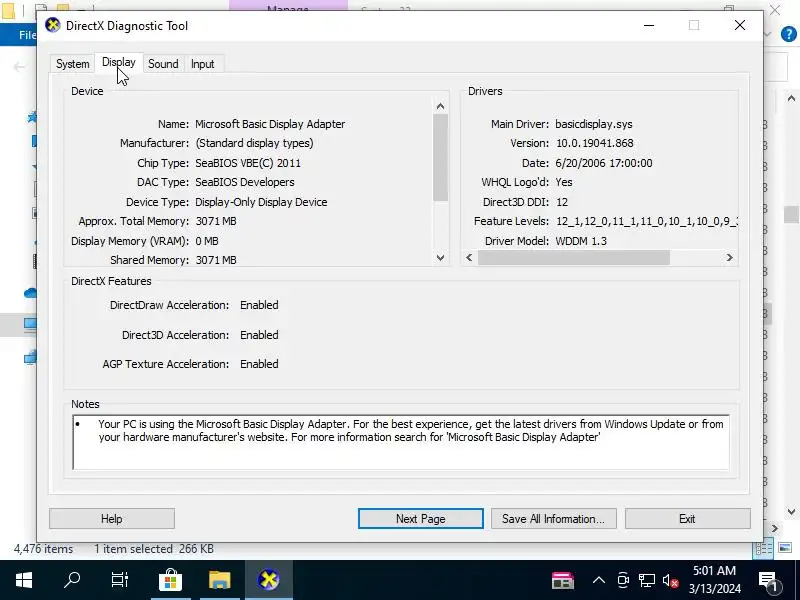Click the Help button
The image size is (800, 600).
click(x=112, y=519)
